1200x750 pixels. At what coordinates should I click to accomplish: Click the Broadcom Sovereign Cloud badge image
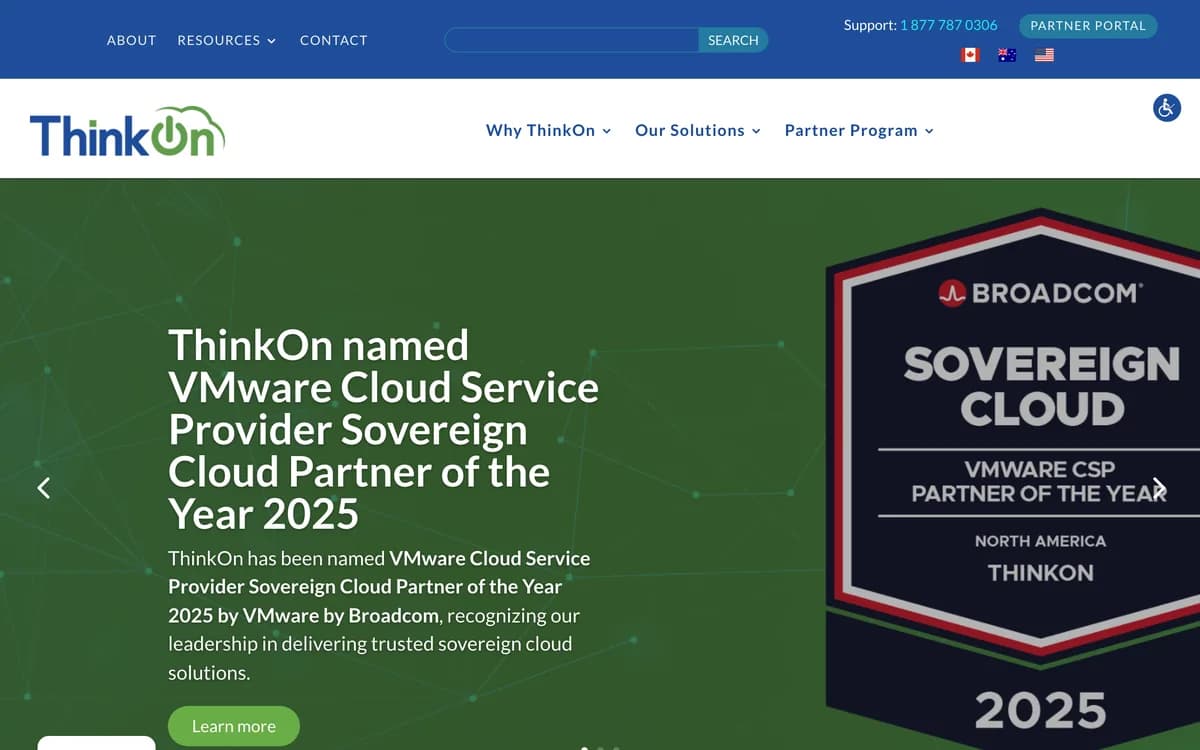[x=1012, y=478]
